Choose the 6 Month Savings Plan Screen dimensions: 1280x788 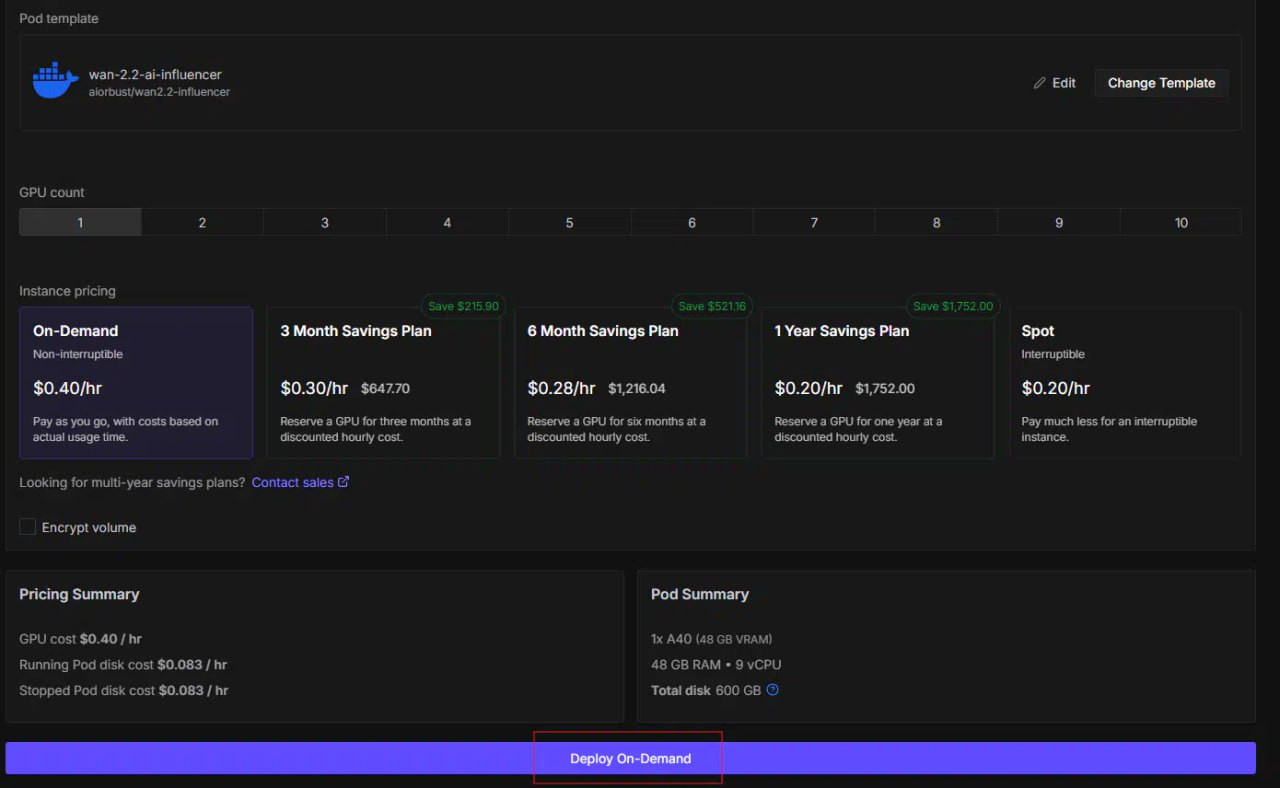(630, 383)
